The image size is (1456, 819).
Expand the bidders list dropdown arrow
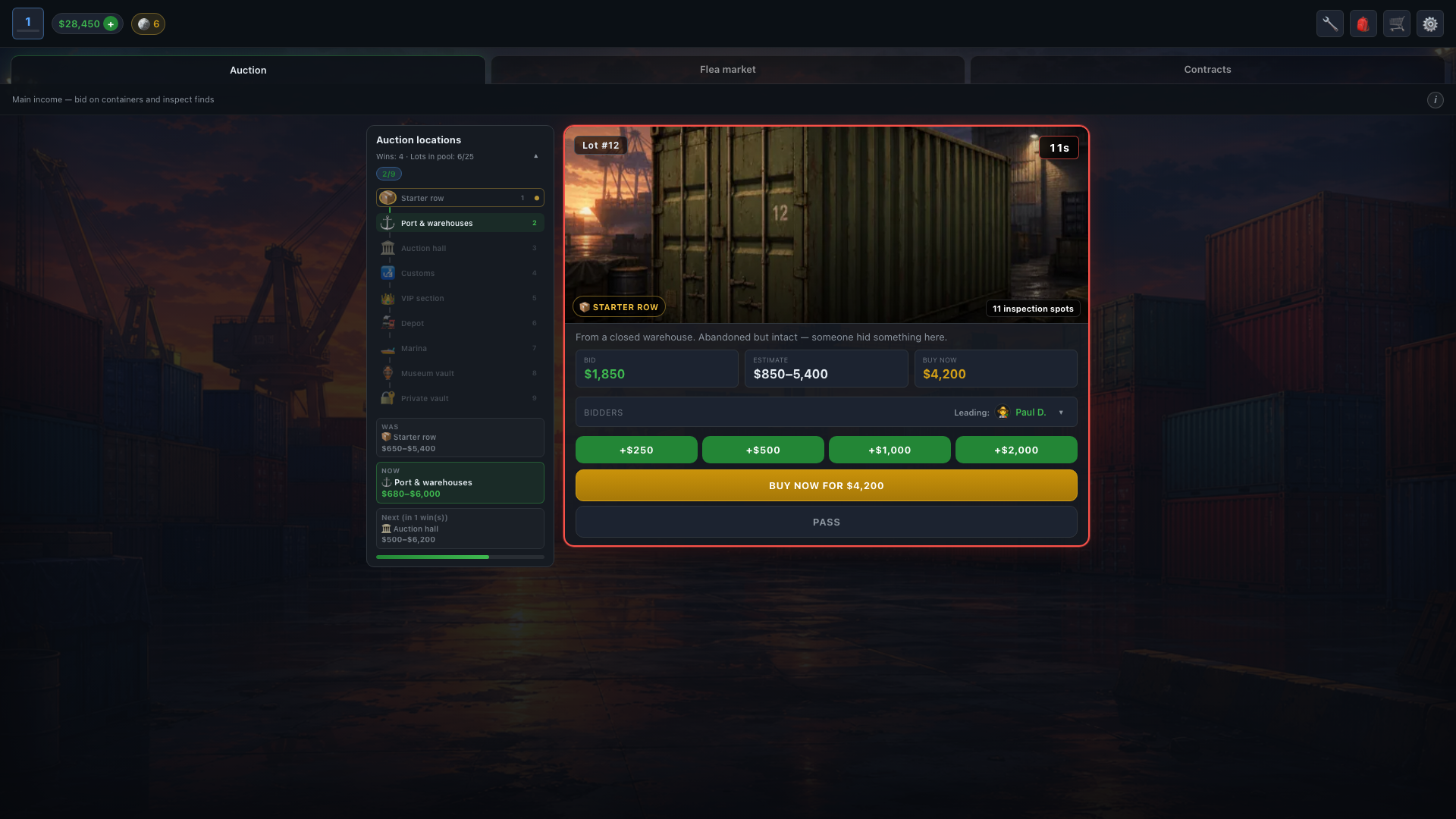(1061, 413)
